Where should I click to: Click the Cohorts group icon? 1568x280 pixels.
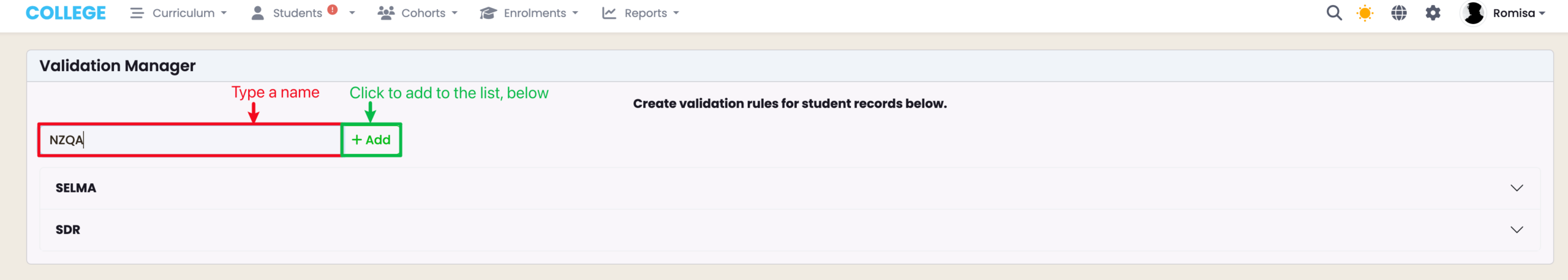tap(386, 13)
